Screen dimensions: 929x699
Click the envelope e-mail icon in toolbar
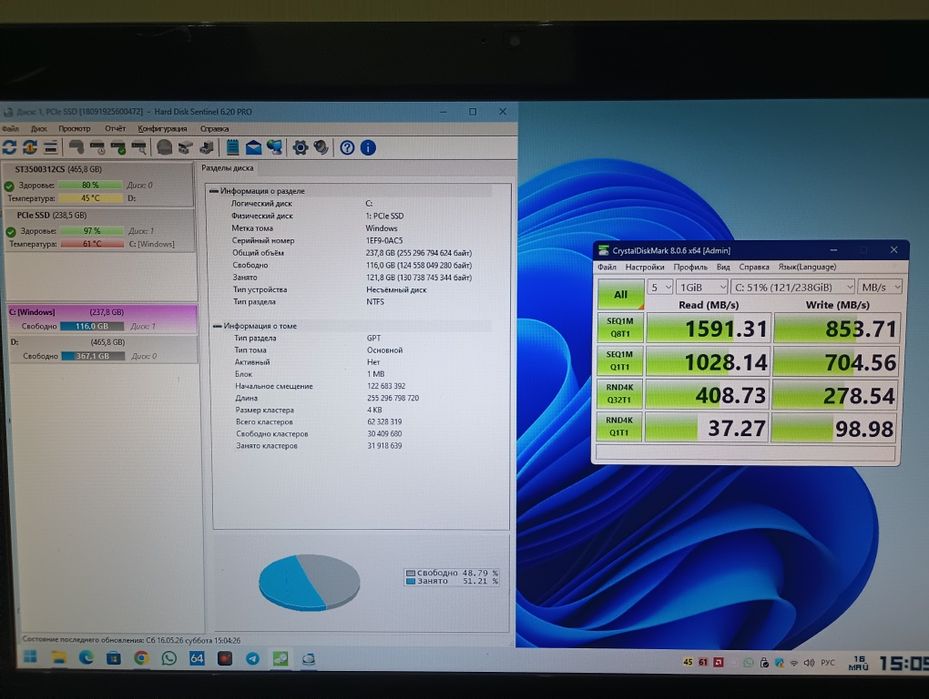tap(254, 148)
